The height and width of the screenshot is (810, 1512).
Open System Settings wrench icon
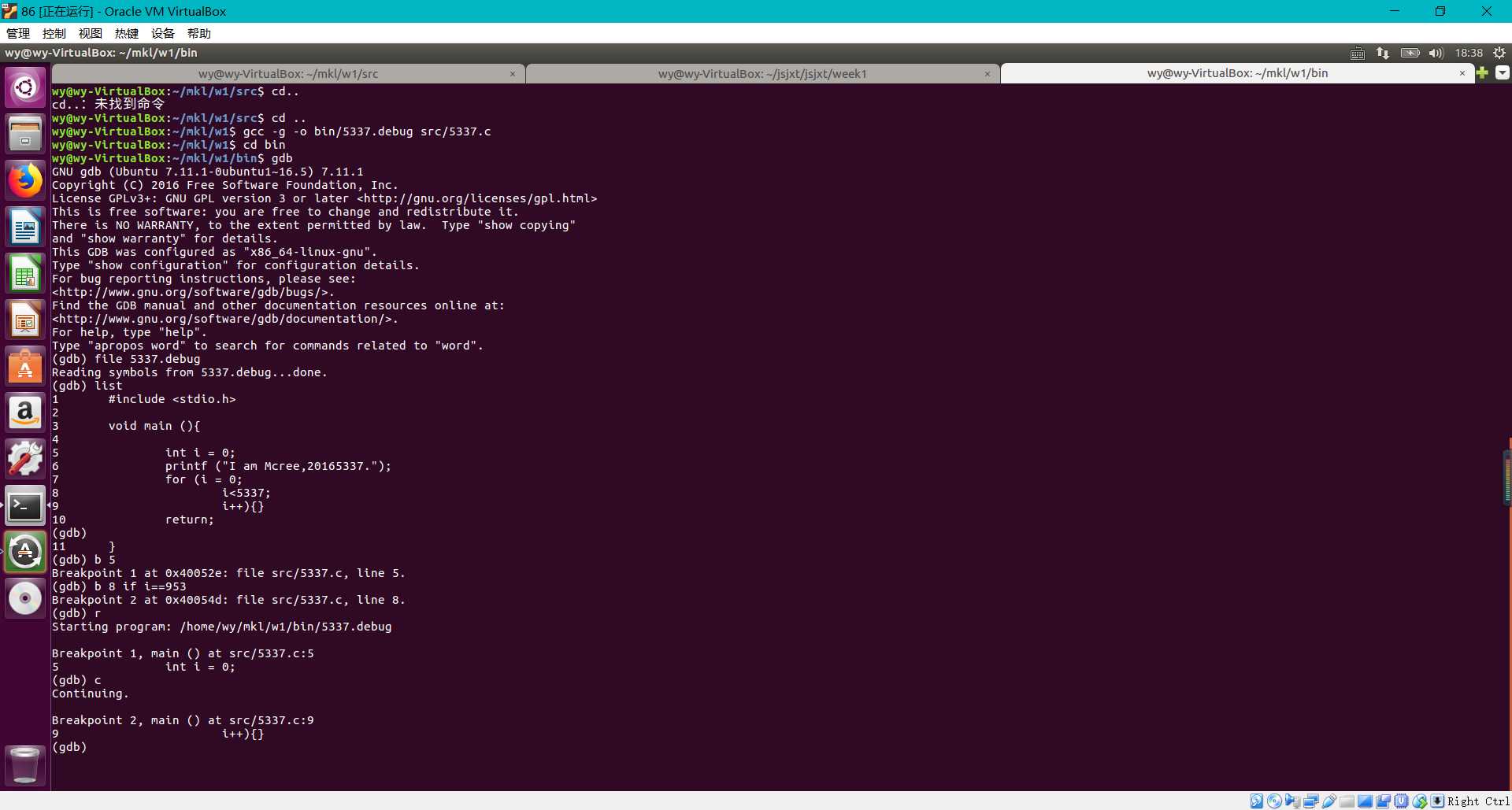[x=25, y=459]
